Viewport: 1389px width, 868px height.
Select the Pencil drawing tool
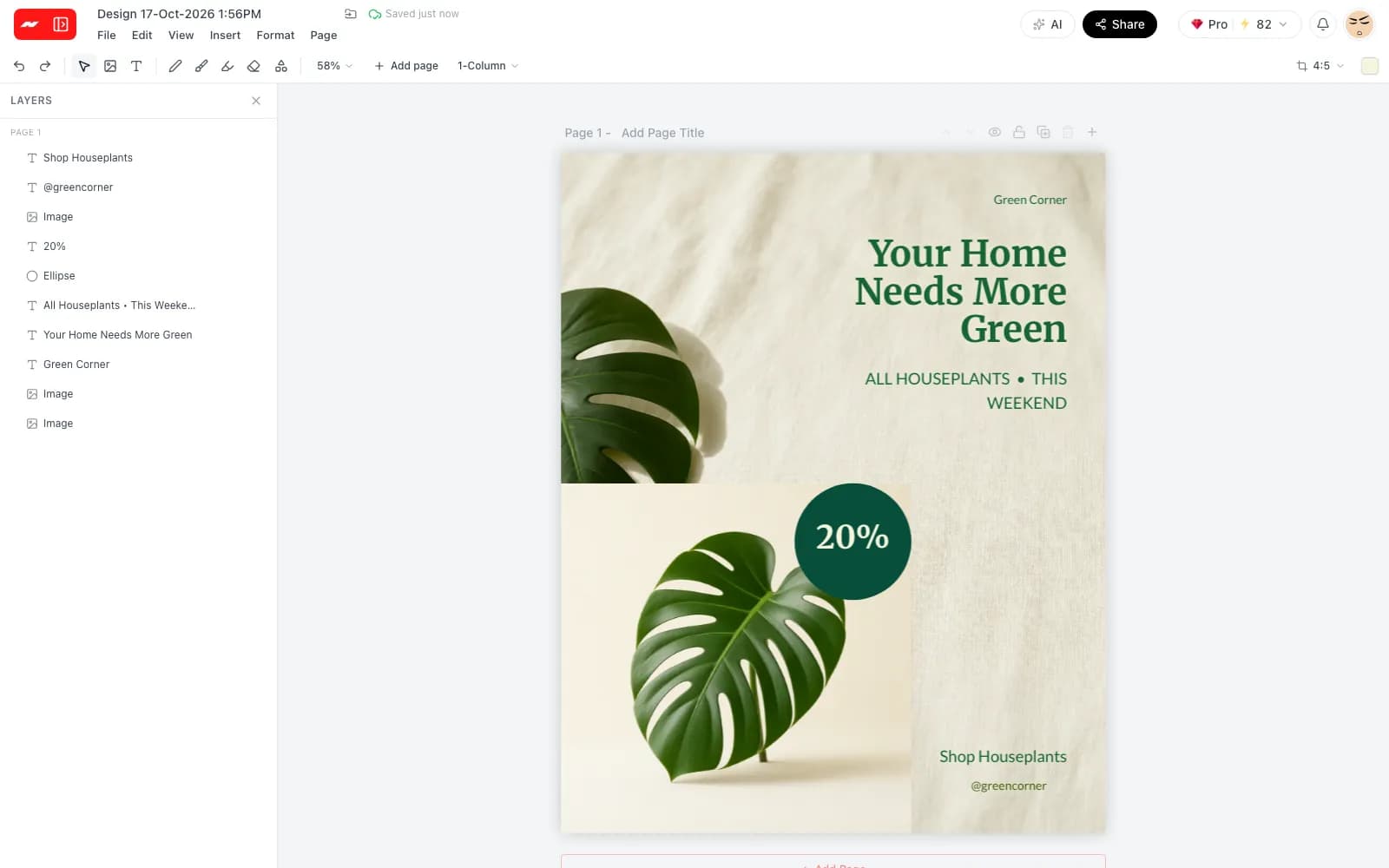pos(175,66)
